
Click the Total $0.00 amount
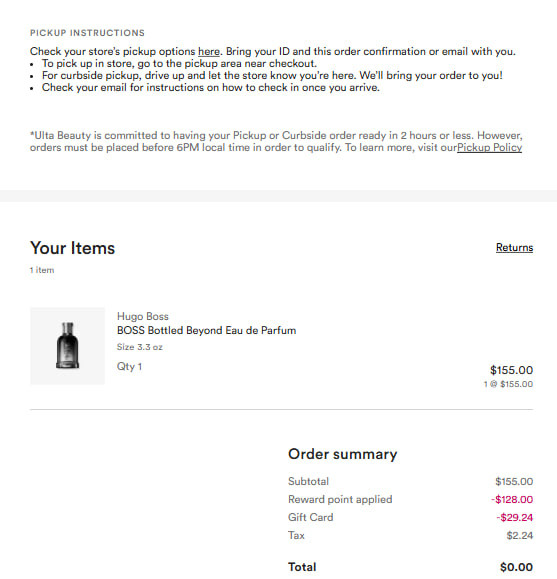click(x=516, y=567)
